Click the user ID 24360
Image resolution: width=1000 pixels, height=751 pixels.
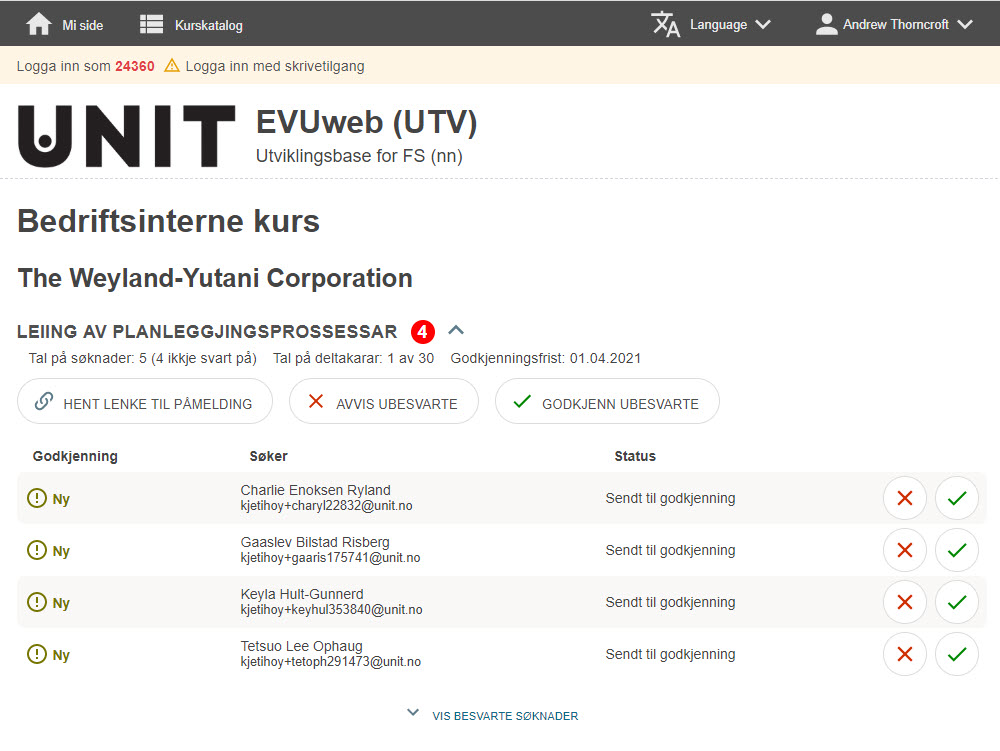point(135,66)
